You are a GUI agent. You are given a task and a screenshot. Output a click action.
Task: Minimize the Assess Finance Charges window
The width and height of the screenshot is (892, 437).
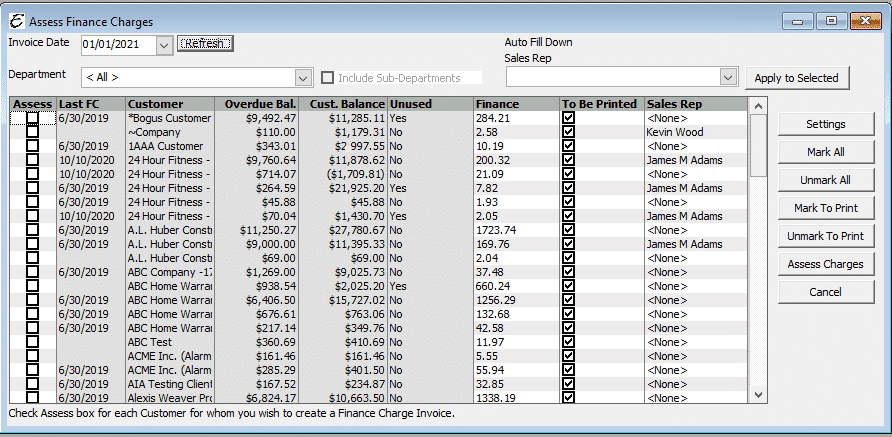tap(798, 21)
